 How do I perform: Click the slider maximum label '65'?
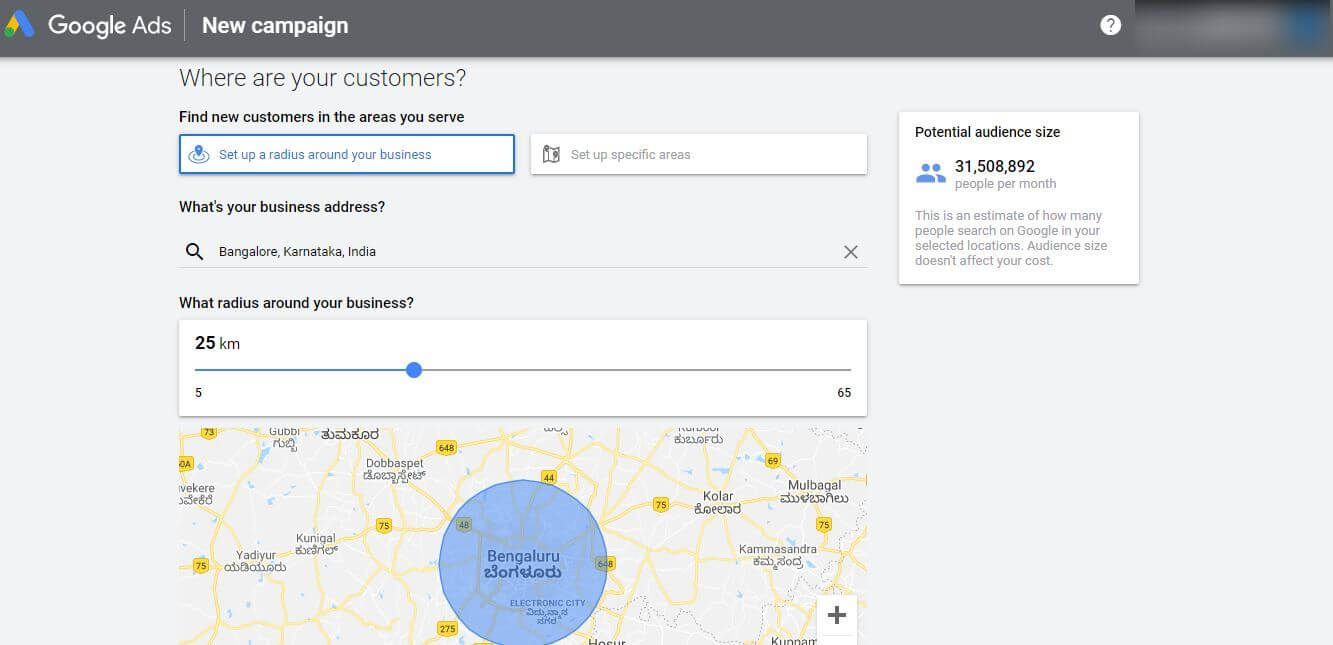(x=844, y=393)
